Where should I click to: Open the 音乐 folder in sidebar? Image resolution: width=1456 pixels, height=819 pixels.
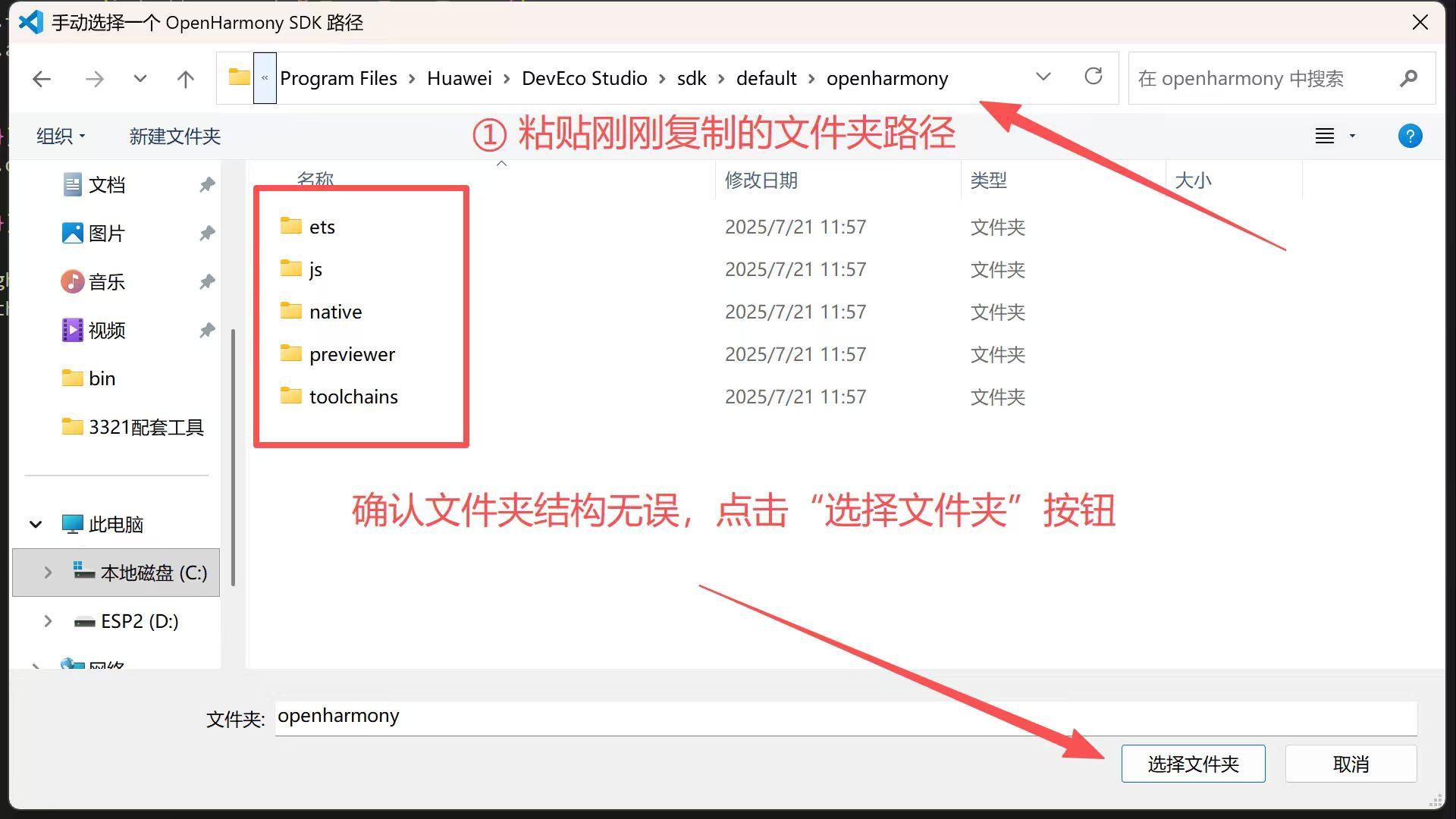click(107, 281)
